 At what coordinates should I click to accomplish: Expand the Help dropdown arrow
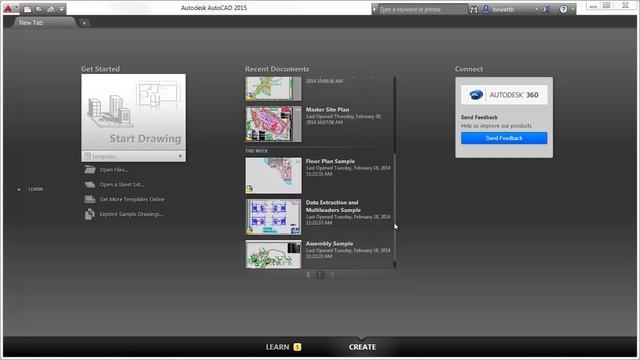tap(572, 9)
